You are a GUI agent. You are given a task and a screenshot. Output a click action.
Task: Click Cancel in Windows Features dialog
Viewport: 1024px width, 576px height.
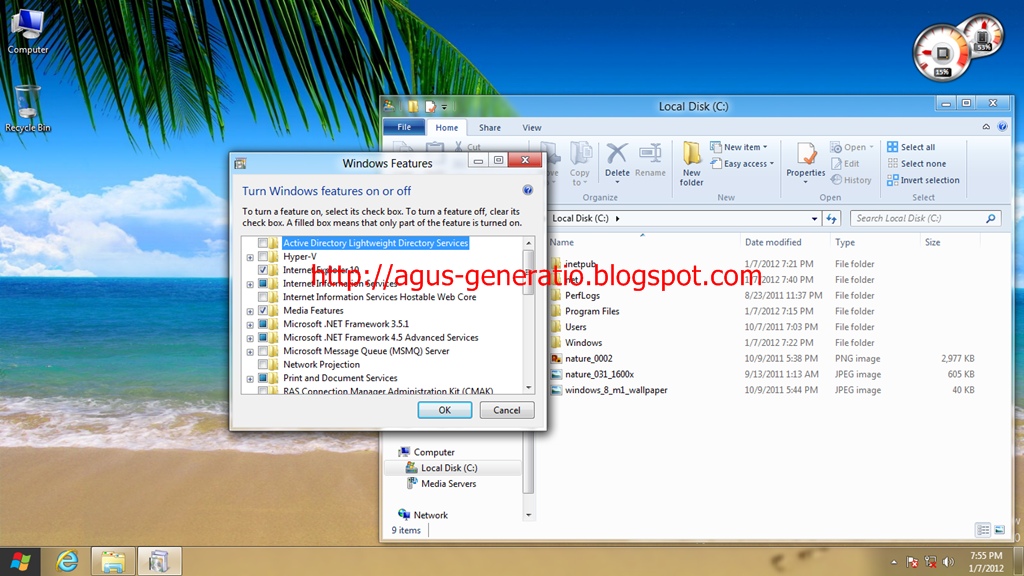pyautogui.click(x=507, y=410)
